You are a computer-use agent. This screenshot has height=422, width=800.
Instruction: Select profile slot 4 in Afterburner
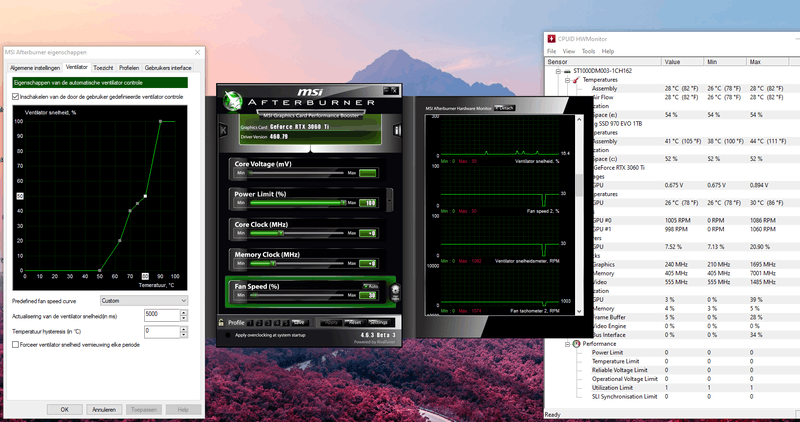tap(277, 323)
